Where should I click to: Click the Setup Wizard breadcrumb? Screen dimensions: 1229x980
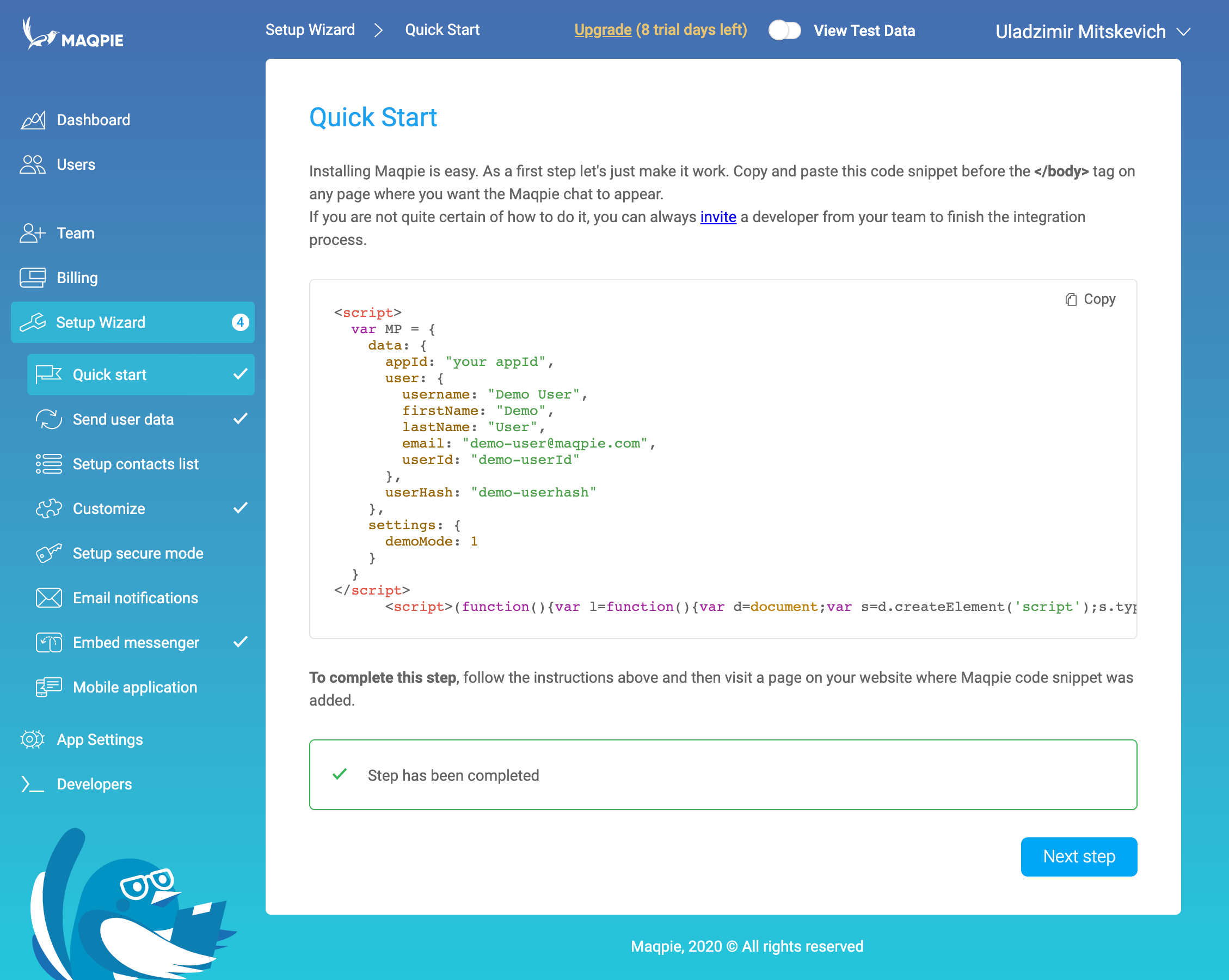click(x=310, y=29)
